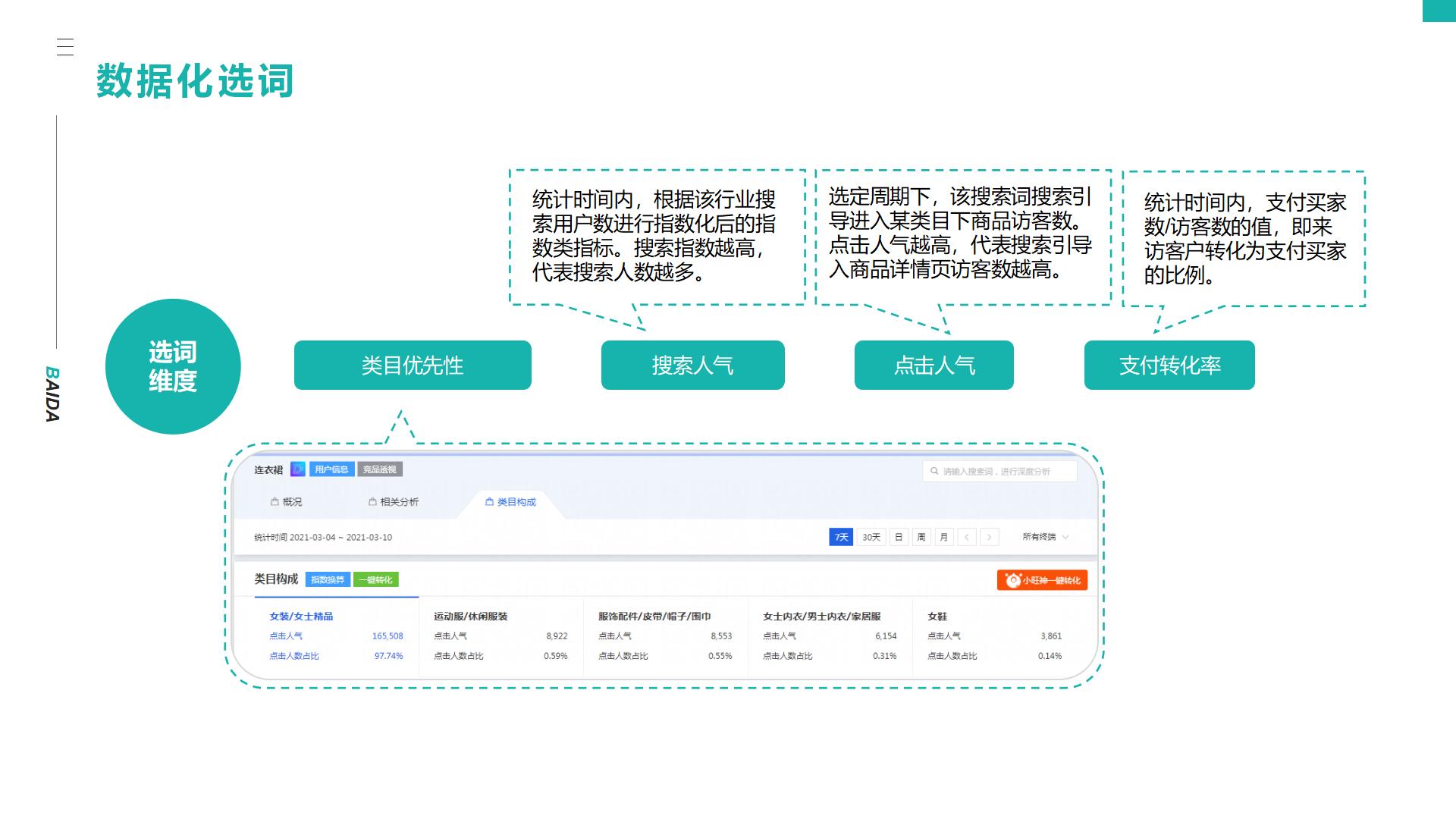Click the blue app icon next to 连衣裙
Viewport: 1456px width, 819px height.
298,469
